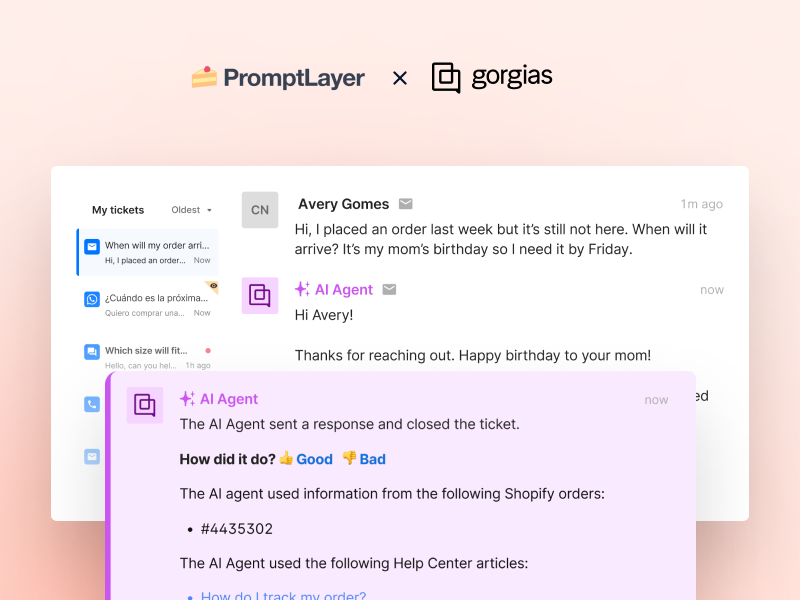Click 'Hi Avery!' greeting text

(324, 315)
